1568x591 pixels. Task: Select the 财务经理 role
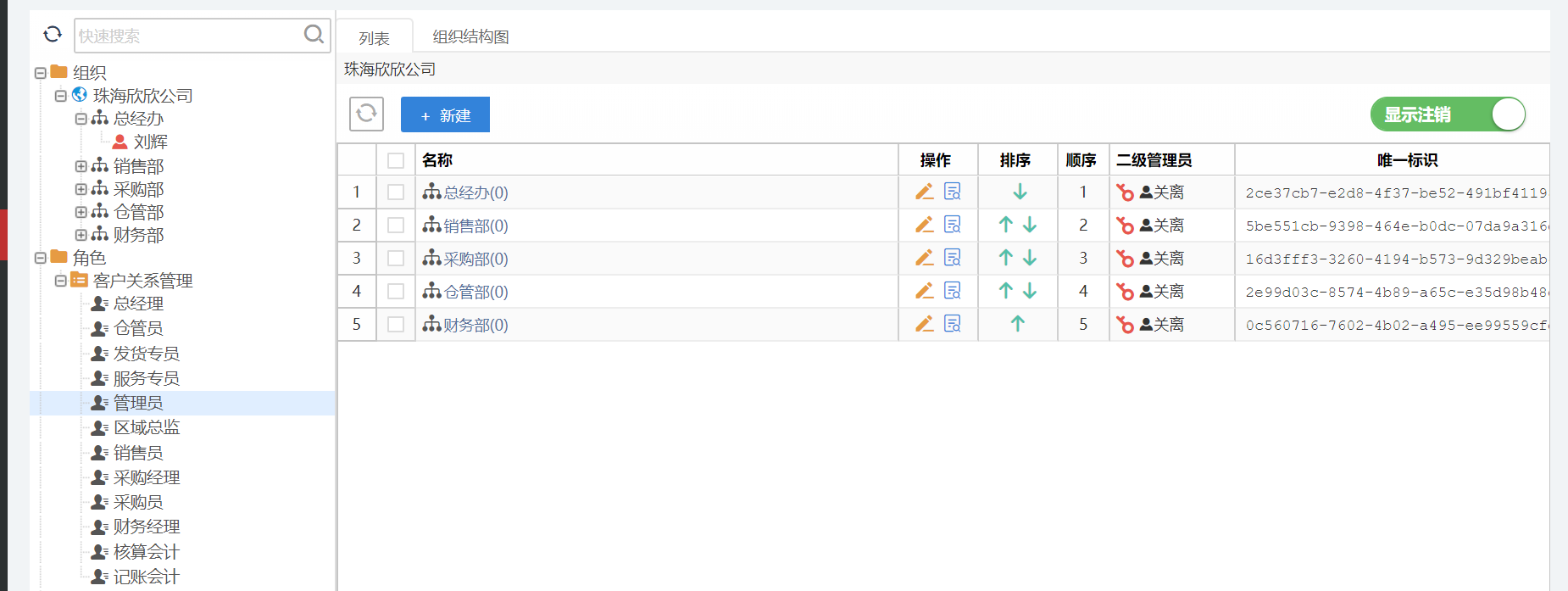tap(147, 527)
